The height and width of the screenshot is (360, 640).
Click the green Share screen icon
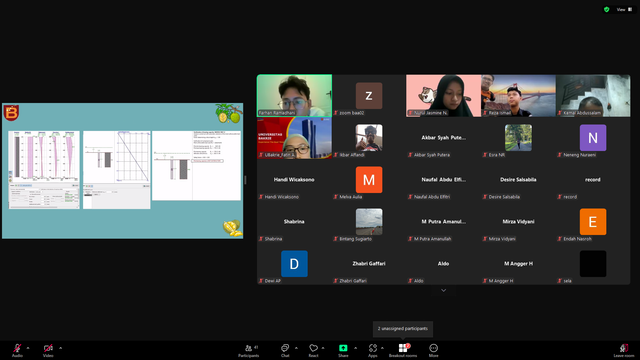point(343,348)
